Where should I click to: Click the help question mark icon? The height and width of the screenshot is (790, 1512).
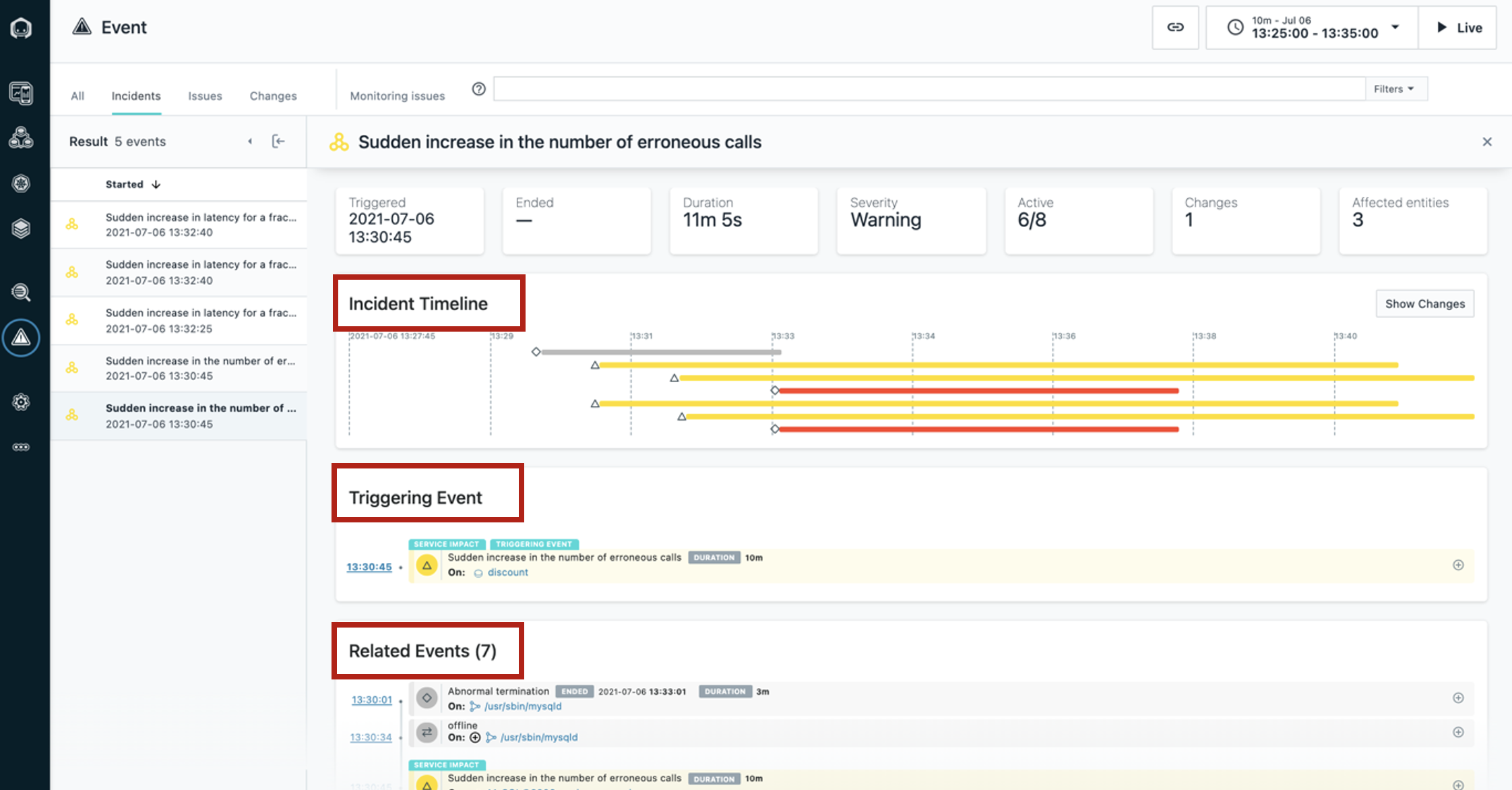click(478, 89)
